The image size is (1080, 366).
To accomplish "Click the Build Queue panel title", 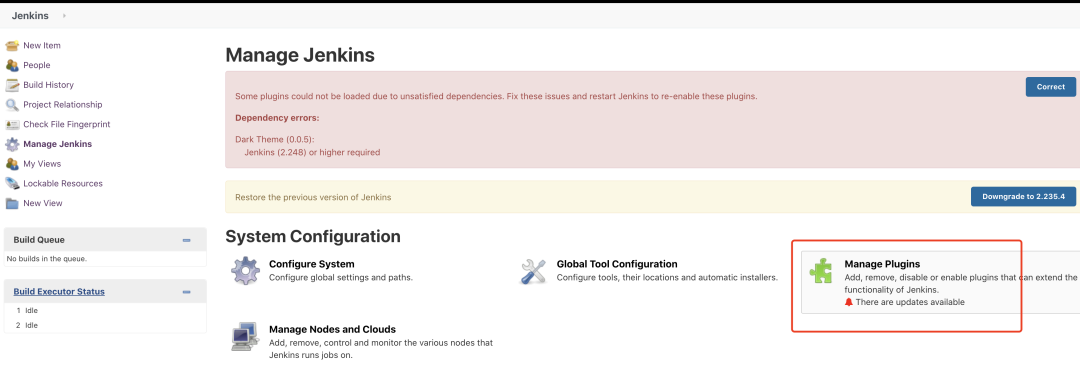I will click(x=39, y=240).
